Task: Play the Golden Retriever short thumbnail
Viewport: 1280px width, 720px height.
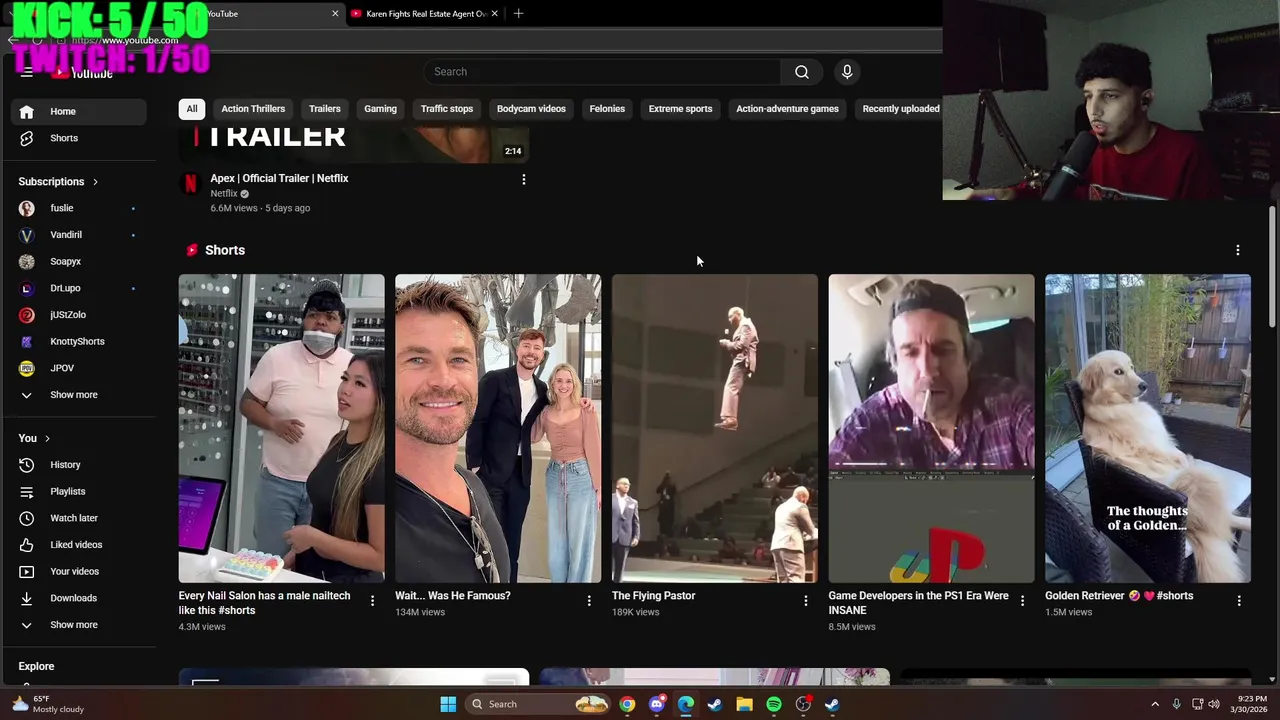Action: tap(1148, 428)
